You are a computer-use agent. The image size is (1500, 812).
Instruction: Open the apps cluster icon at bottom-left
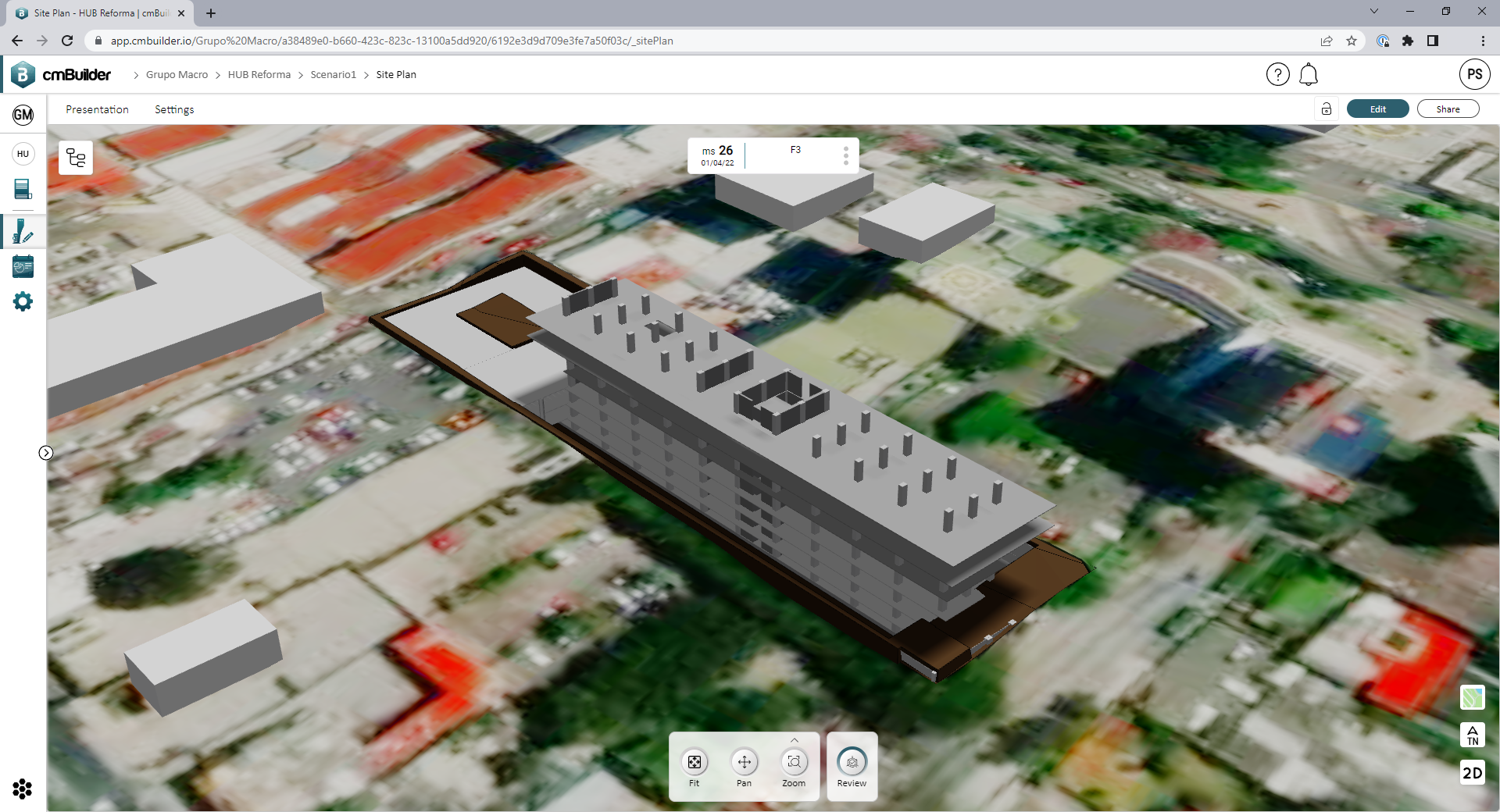pos(23,789)
